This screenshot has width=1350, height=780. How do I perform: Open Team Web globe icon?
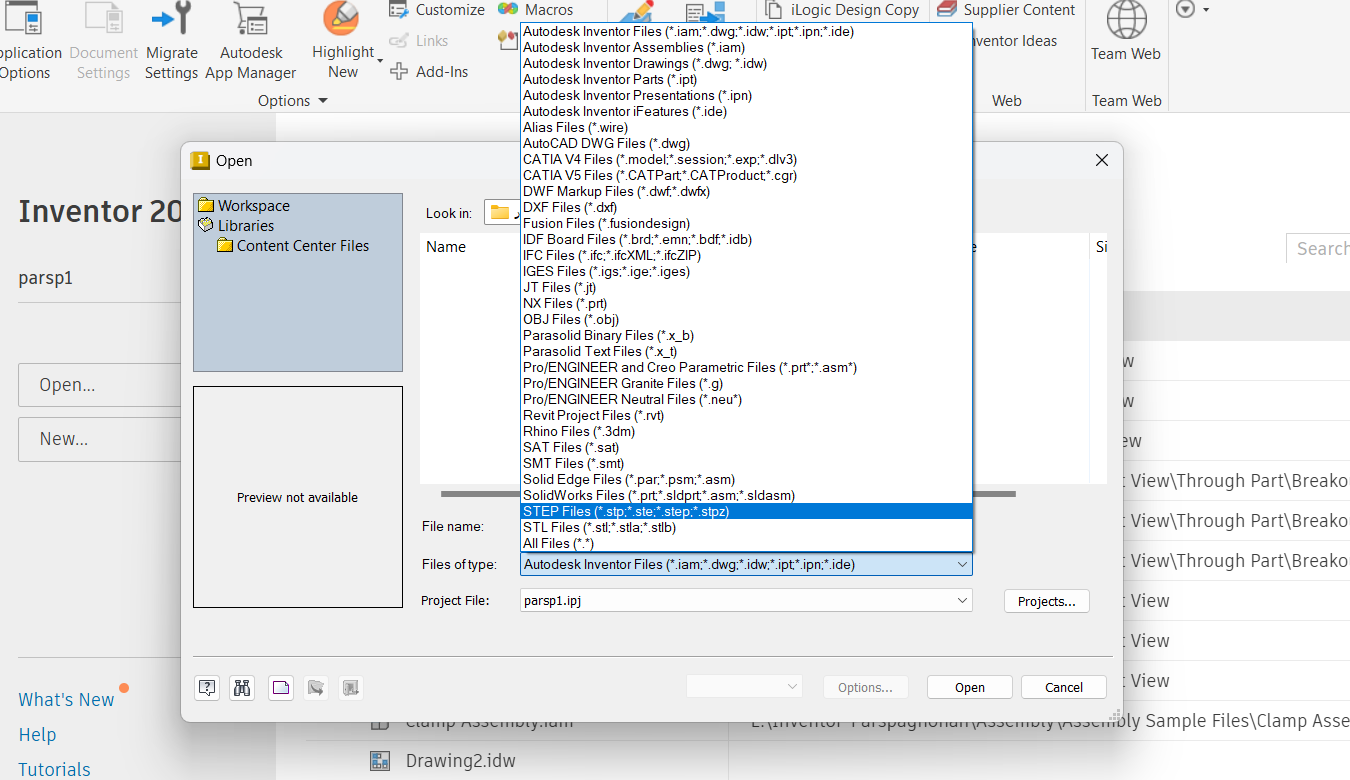pos(1126,19)
